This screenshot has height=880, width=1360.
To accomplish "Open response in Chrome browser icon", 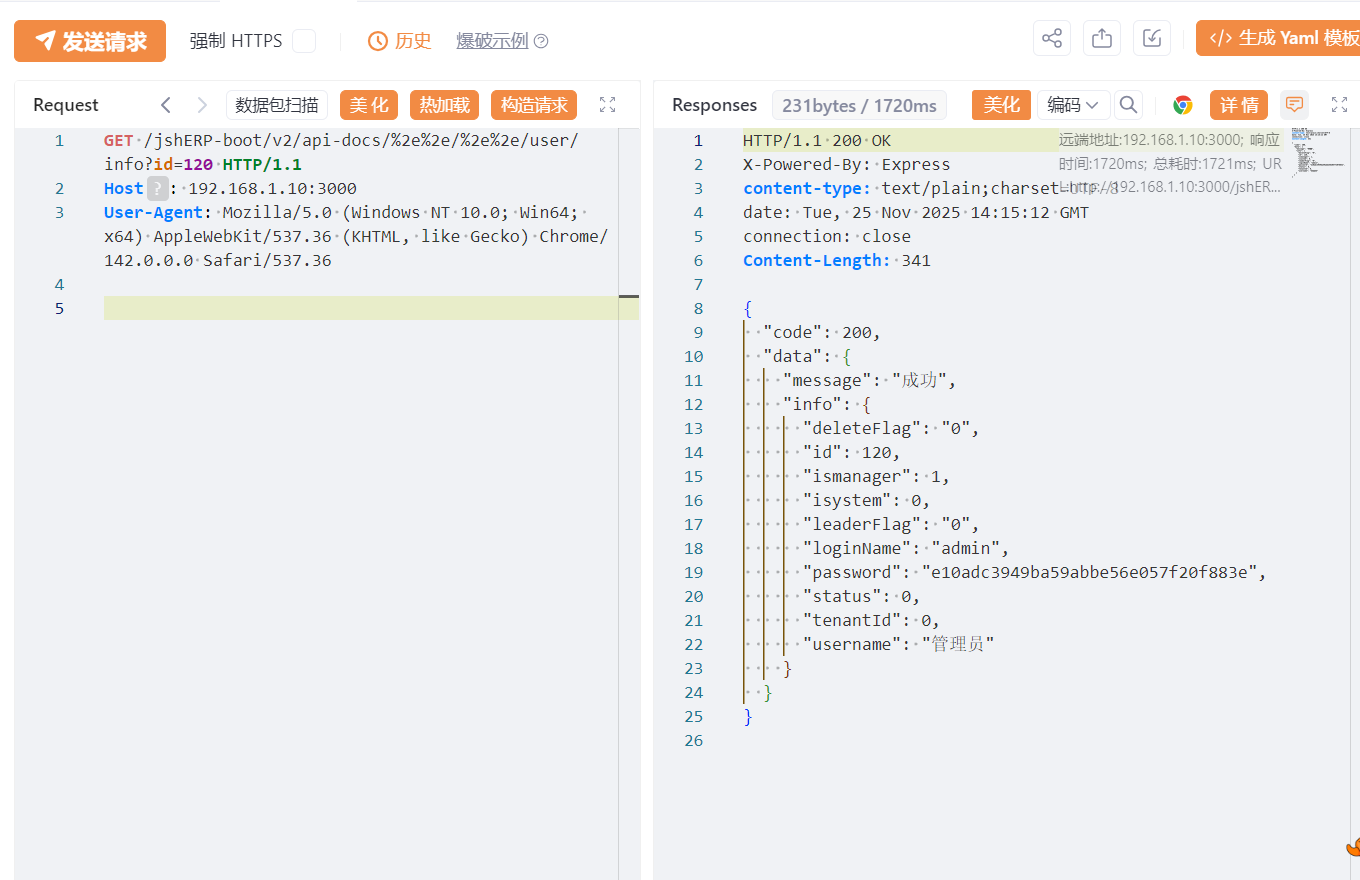I will pos(1183,105).
